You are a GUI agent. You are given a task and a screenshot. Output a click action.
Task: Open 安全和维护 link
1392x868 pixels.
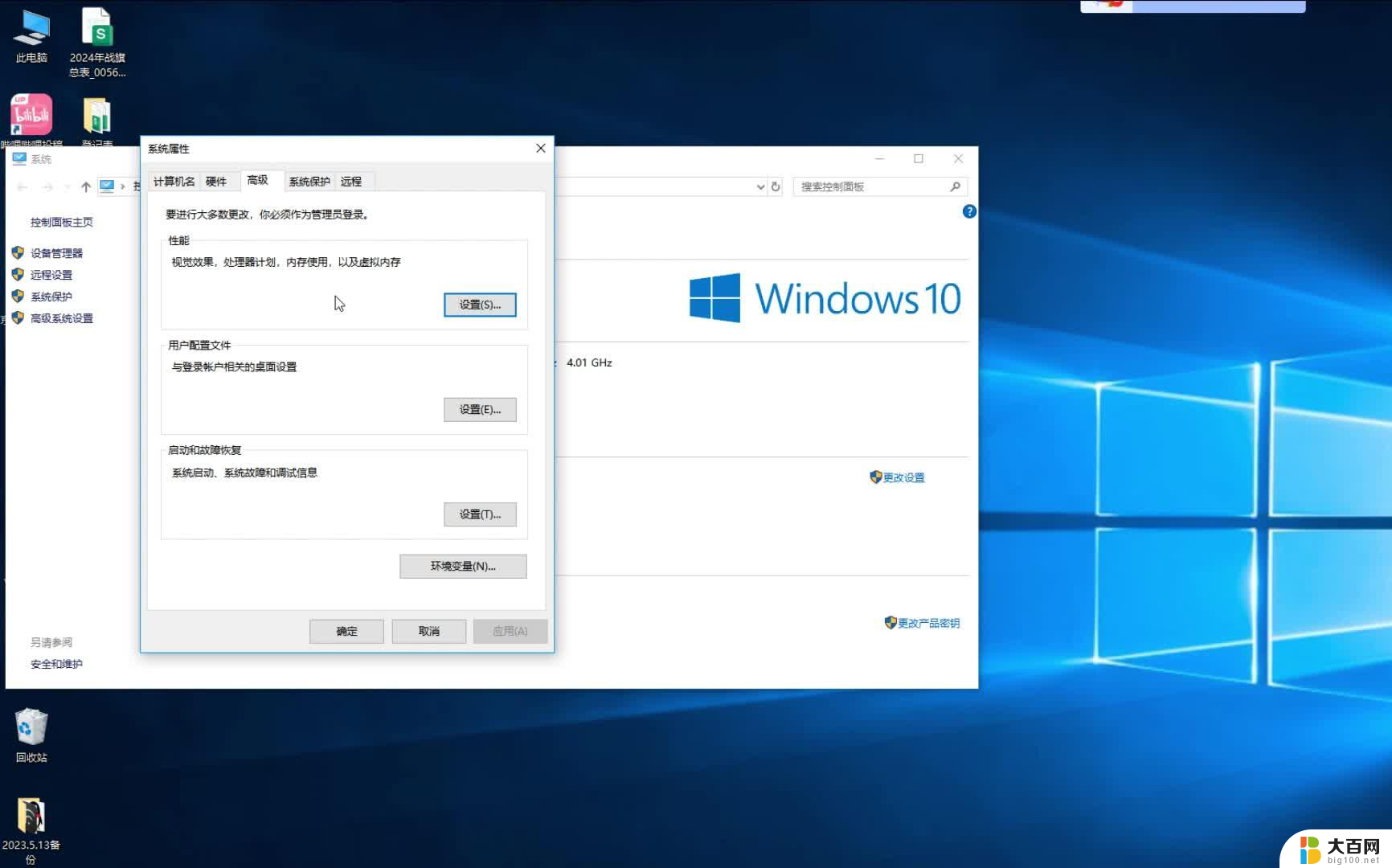click(x=56, y=664)
